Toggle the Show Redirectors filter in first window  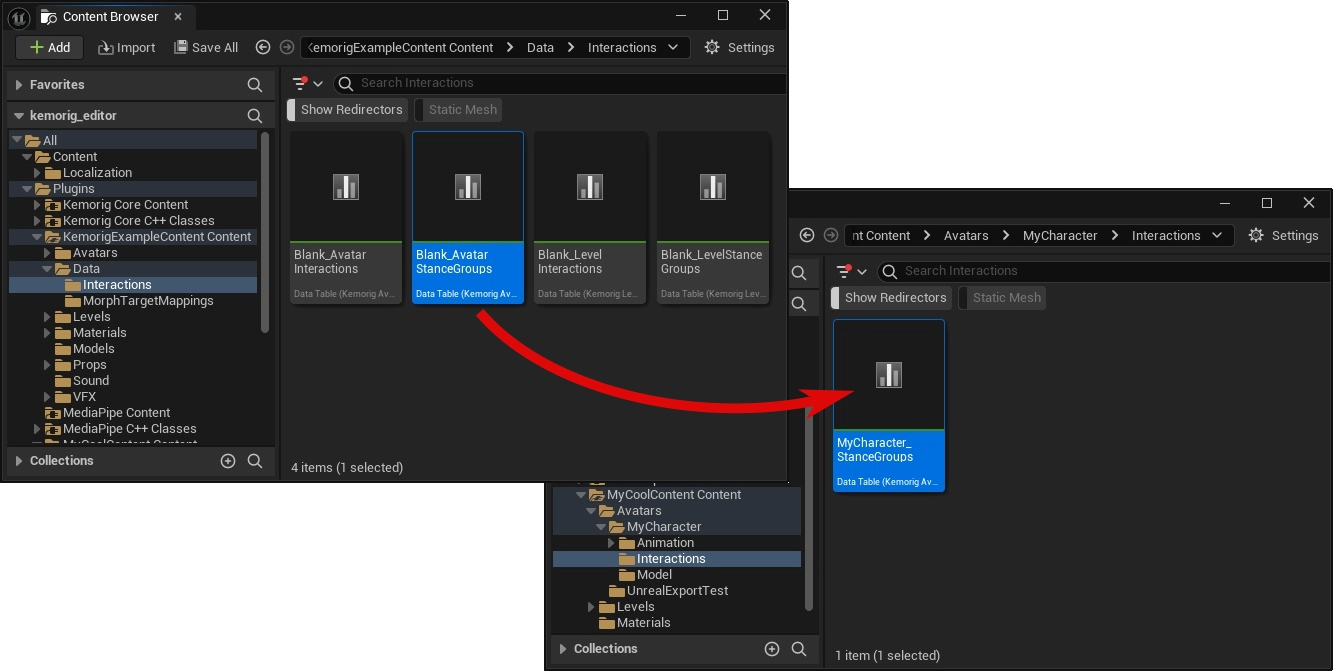[351, 110]
